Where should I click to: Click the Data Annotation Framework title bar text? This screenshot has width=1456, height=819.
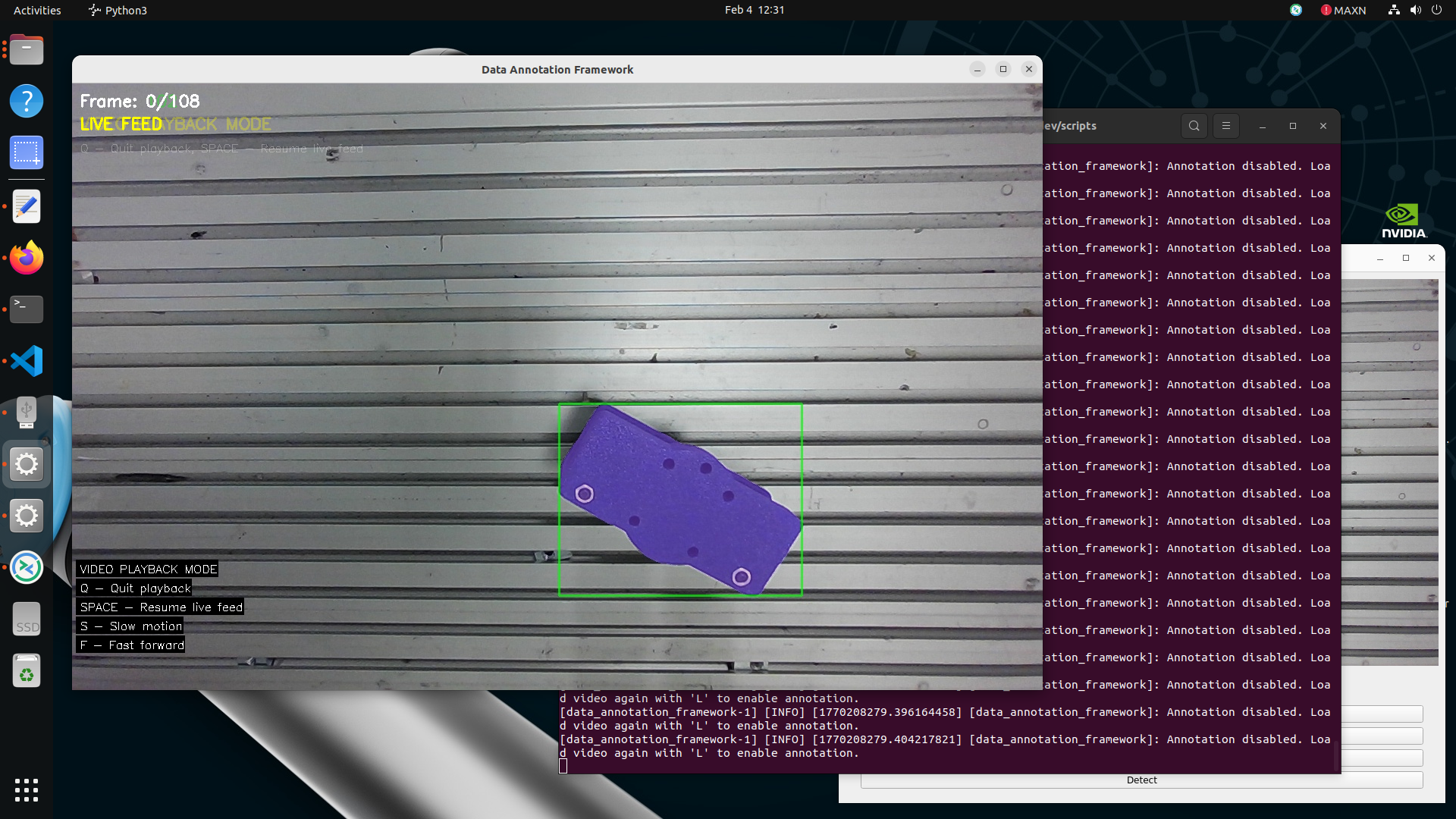[x=557, y=69]
